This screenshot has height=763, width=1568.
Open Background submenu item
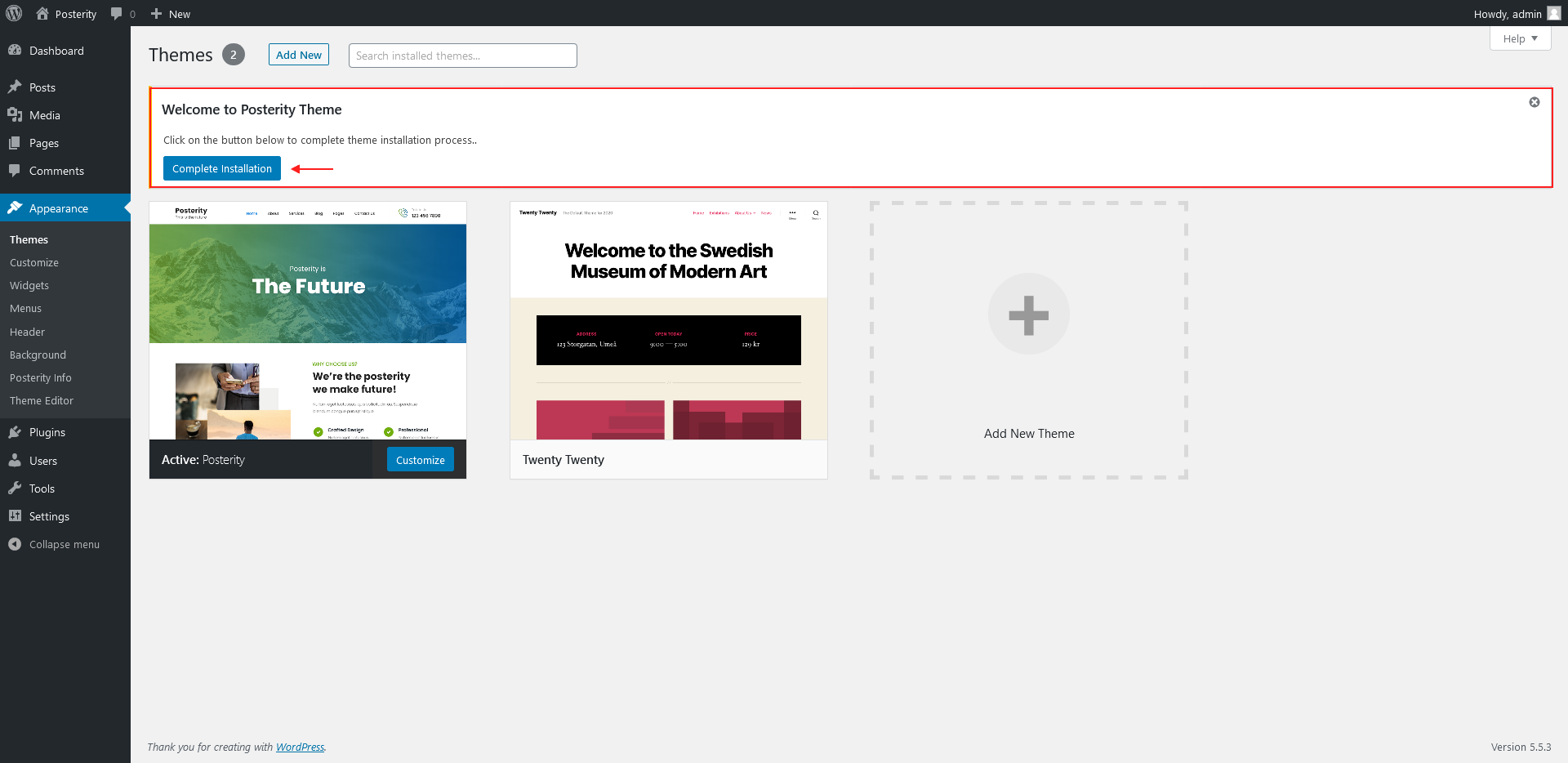[x=38, y=355]
